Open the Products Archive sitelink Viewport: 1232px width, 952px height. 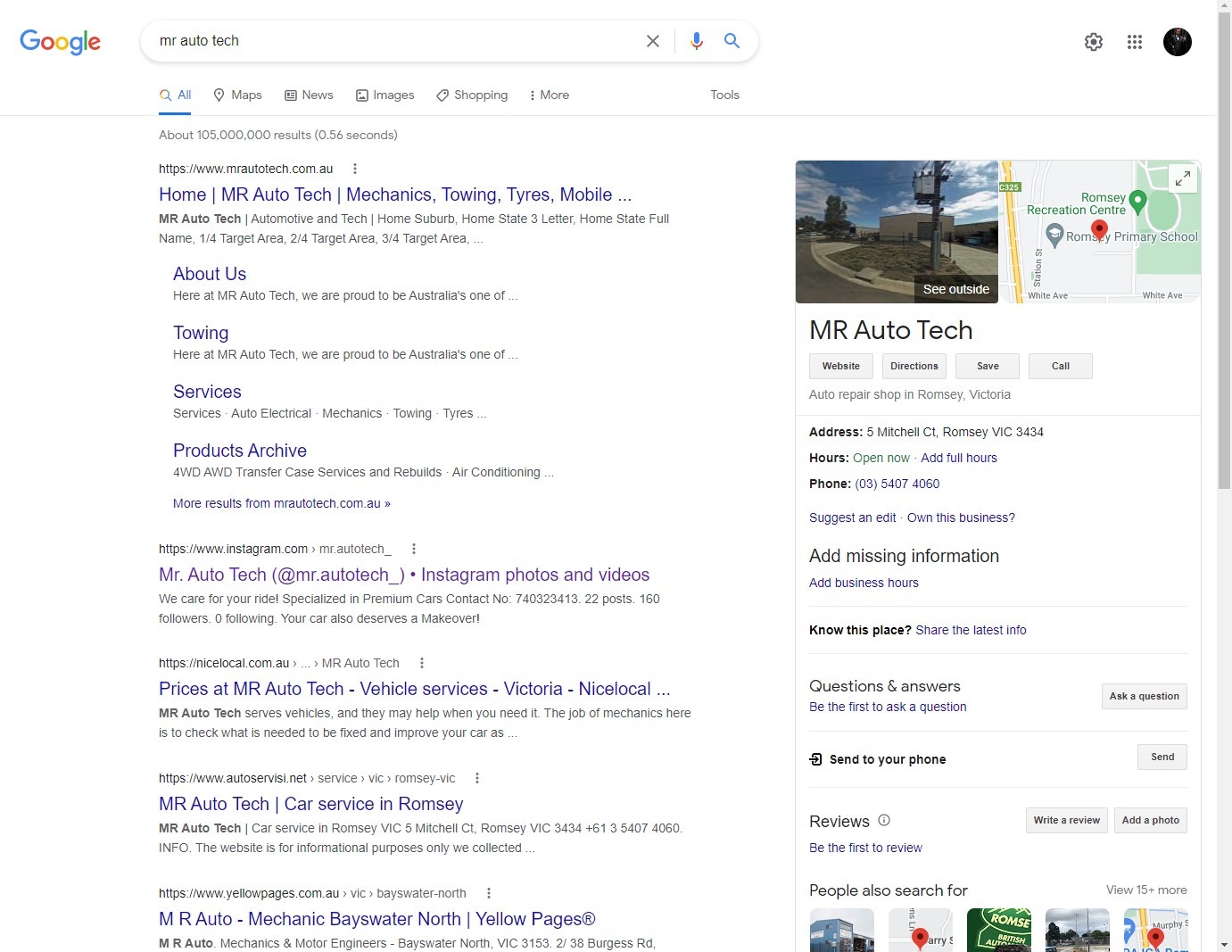coord(240,451)
